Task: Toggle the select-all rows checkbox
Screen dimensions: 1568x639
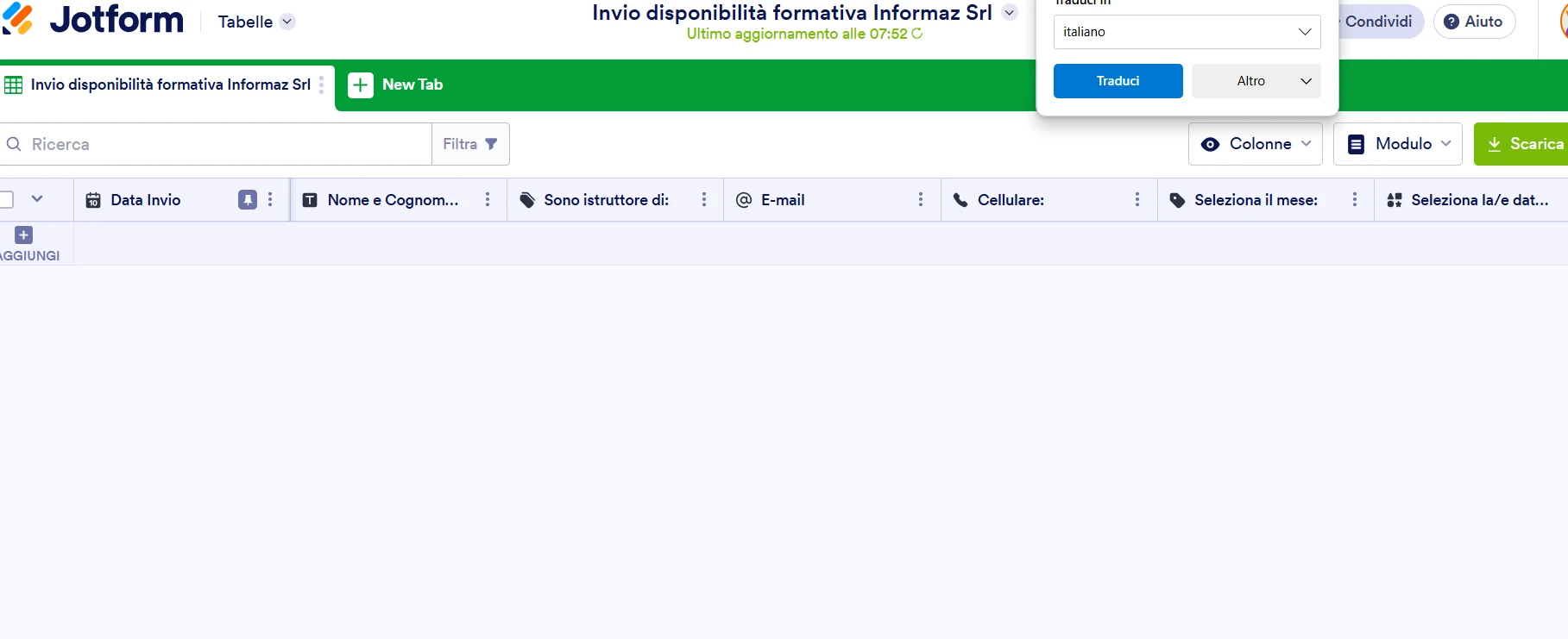Action: [x=6, y=199]
